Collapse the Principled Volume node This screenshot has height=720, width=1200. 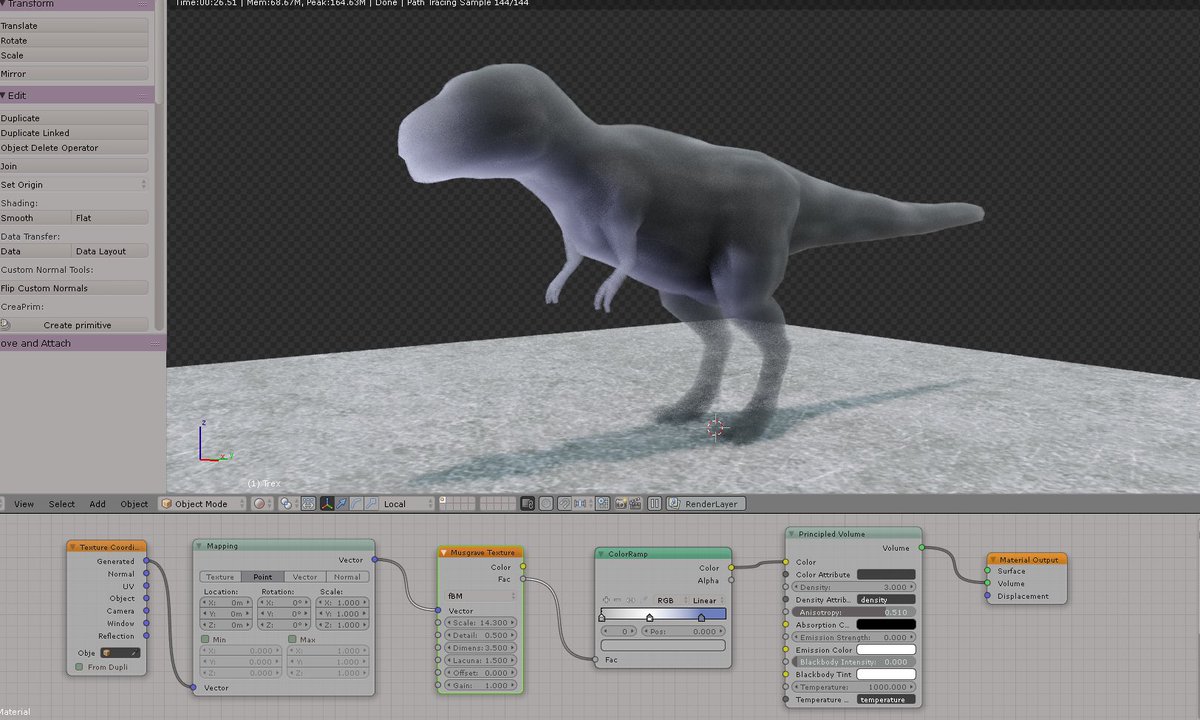792,534
